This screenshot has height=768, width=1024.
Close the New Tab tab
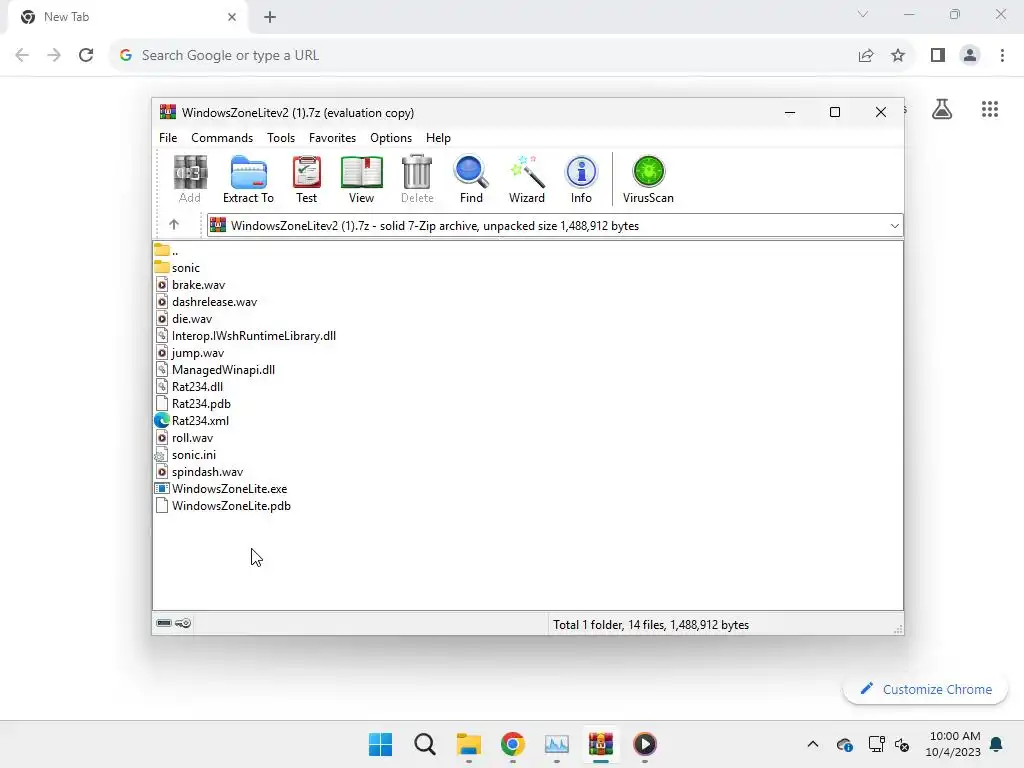232,17
